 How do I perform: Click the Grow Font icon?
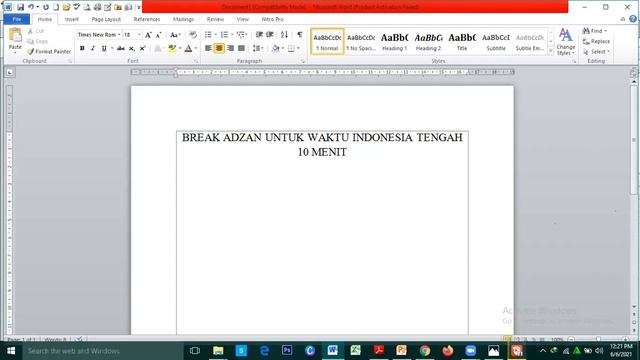click(148, 35)
